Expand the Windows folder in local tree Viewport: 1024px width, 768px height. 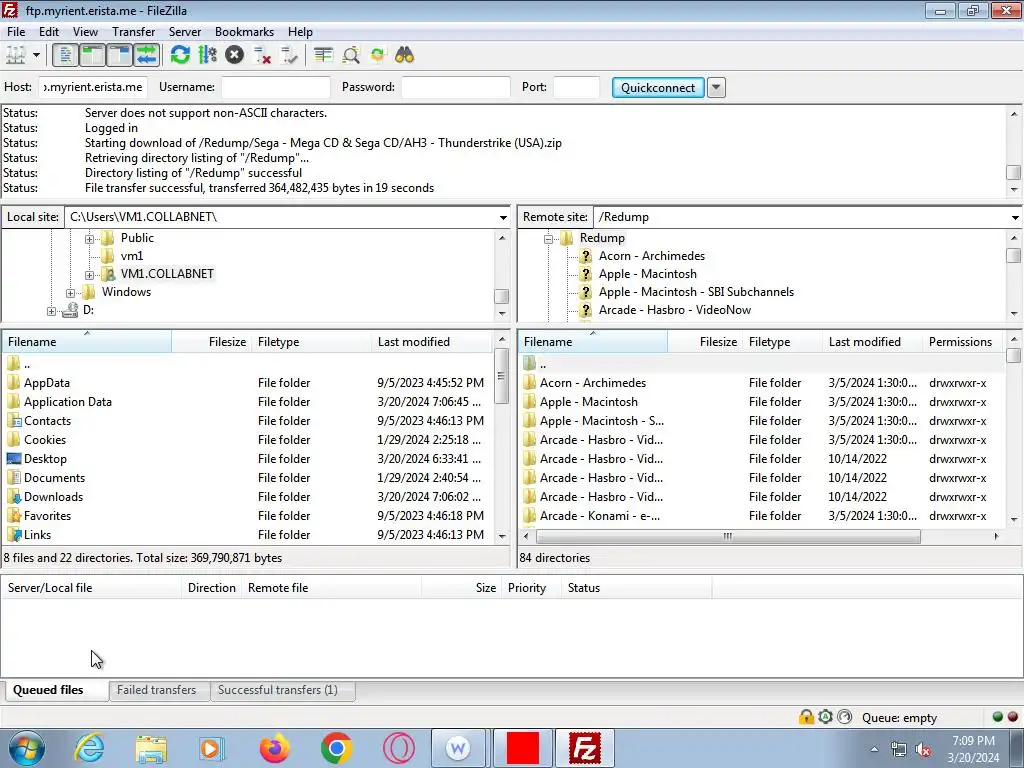click(71, 293)
